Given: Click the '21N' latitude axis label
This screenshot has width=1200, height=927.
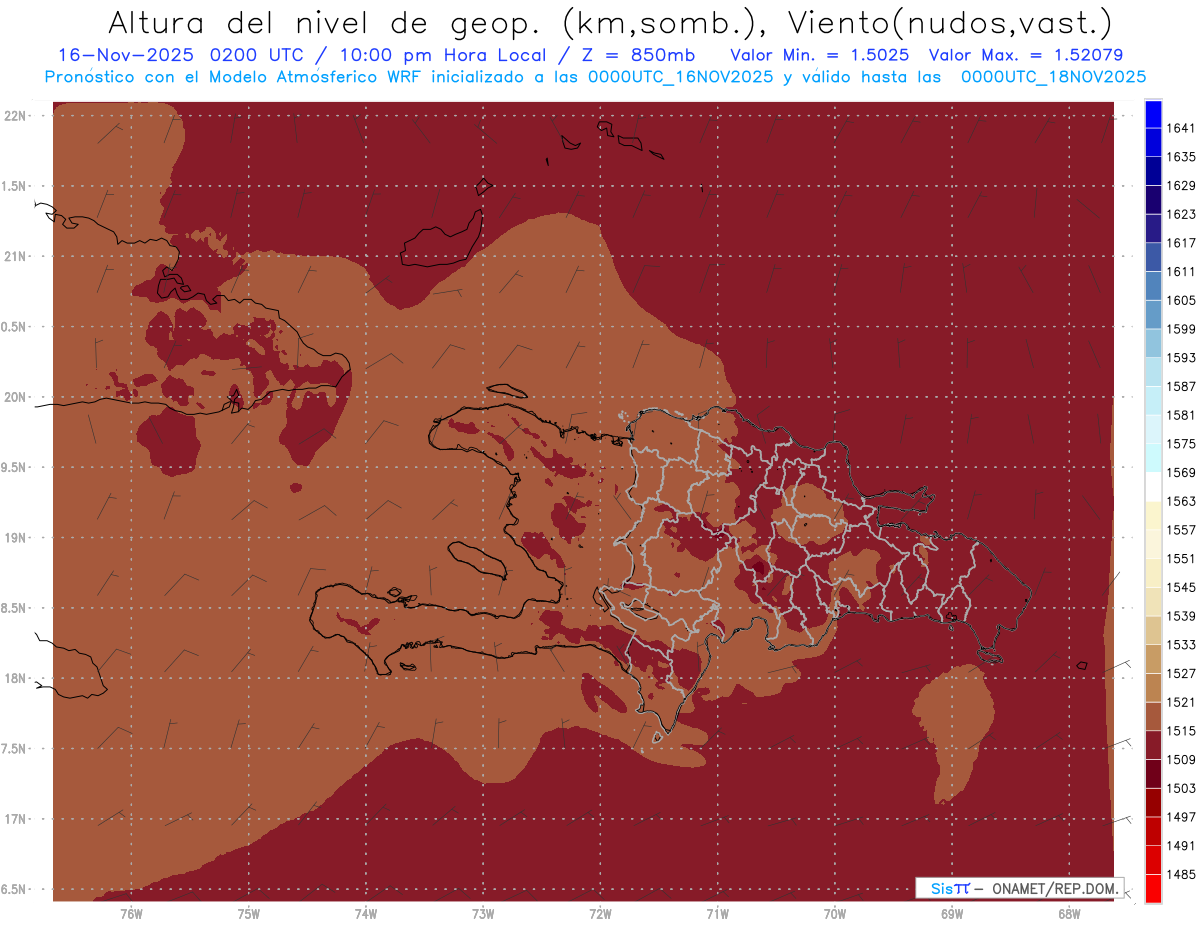Looking at the screenshot, I should 17,257.
